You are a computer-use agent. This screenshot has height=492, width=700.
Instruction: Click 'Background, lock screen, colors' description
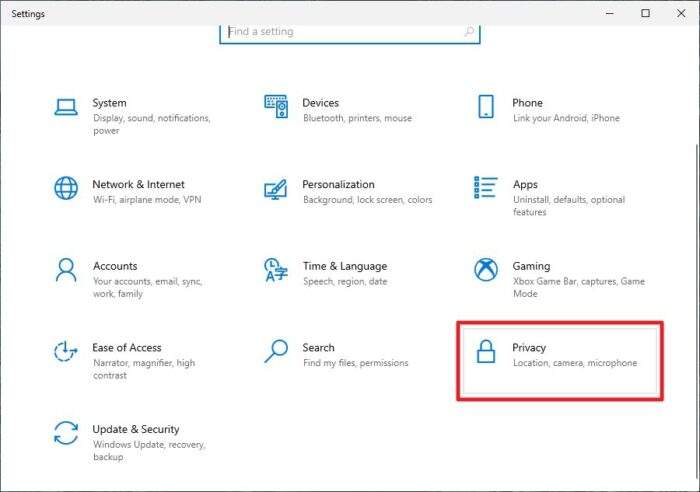[x=367, y=200]
